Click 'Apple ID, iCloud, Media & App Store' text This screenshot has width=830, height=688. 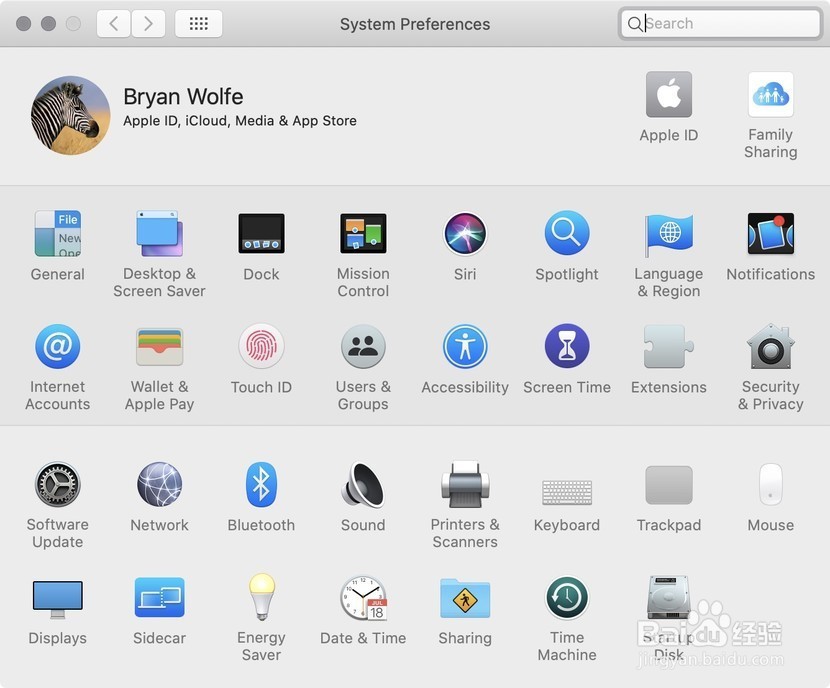[240, 121]
